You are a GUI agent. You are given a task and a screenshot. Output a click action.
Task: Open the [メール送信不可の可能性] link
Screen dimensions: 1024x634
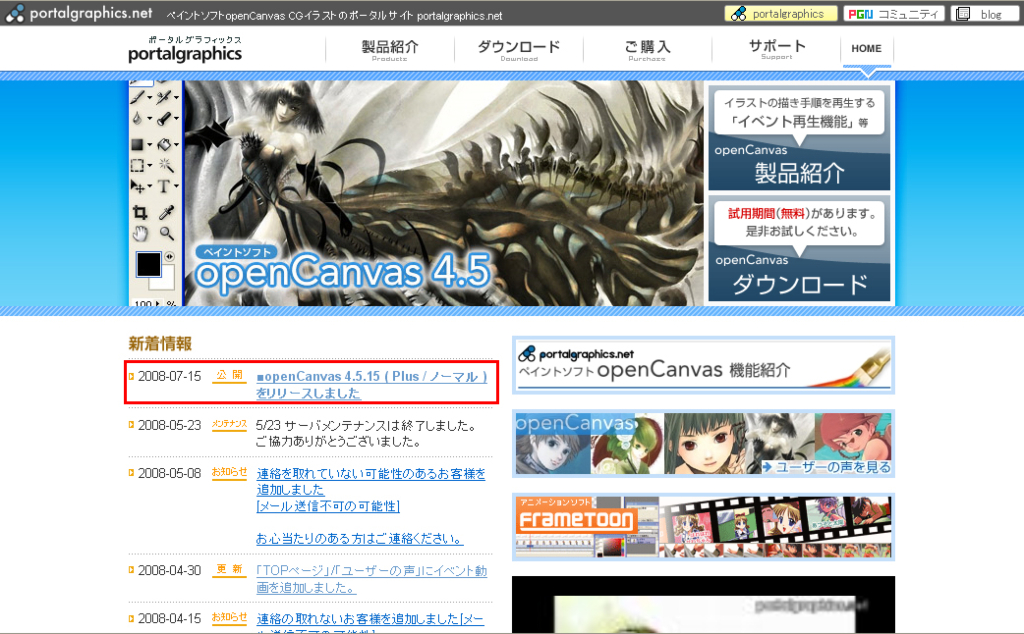(328, 506)
